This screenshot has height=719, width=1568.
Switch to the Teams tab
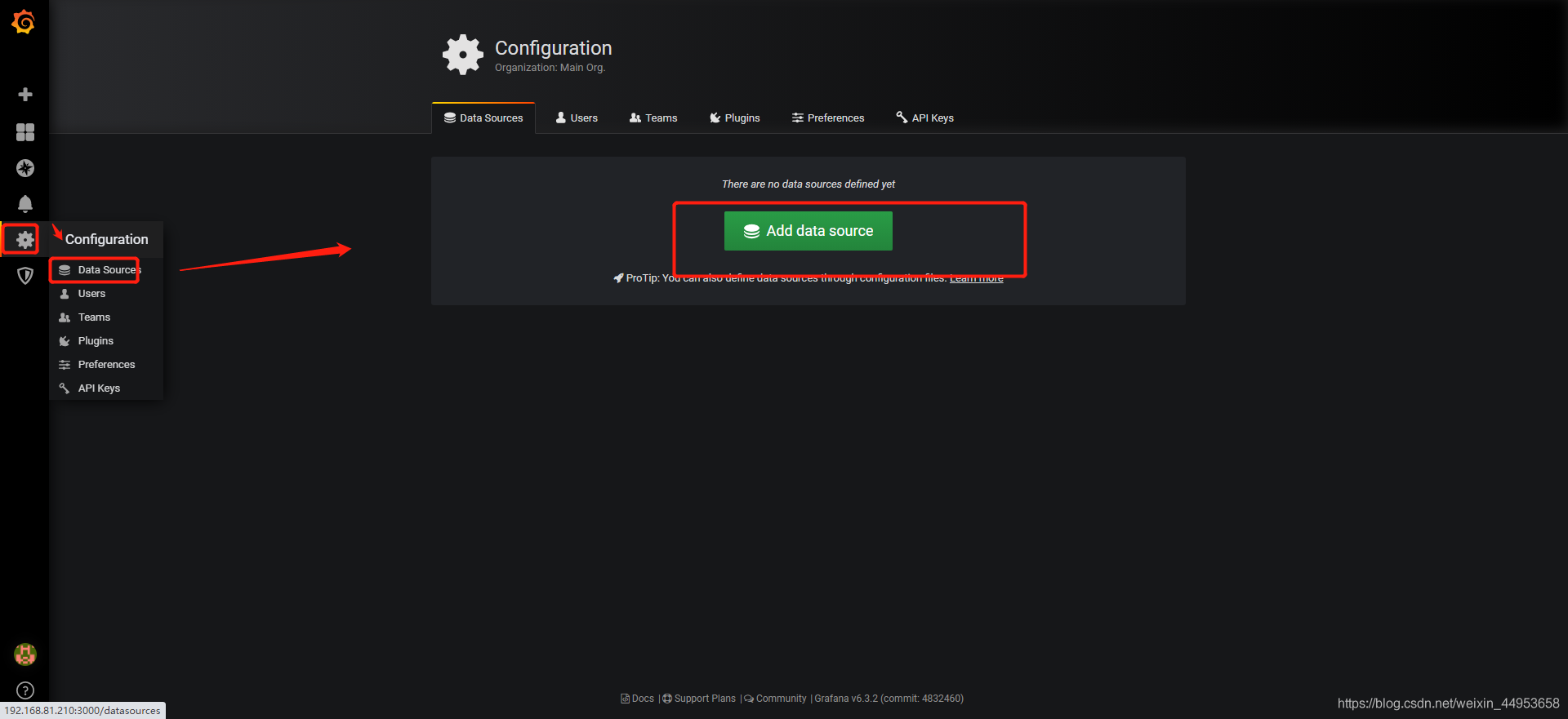653,118
